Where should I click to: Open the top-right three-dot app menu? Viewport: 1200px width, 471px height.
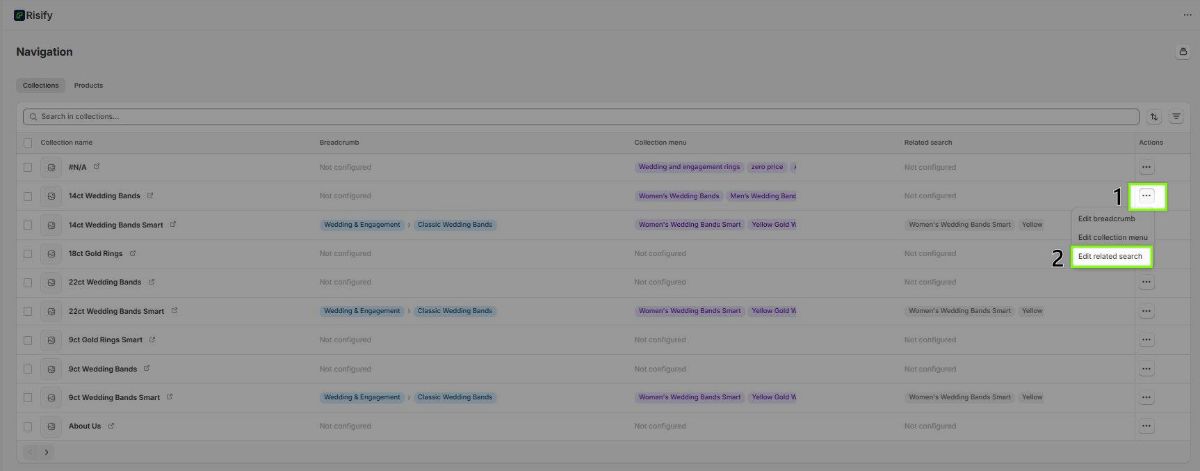click(x=1186, y=15)
